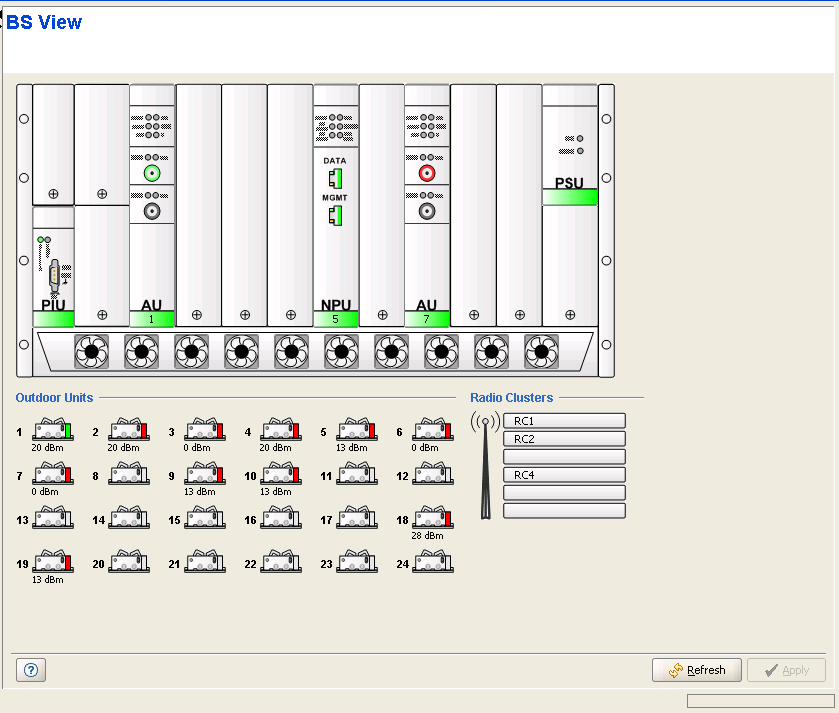Click outdoor unit 5 with 13 dBm
The width and height of the screenshot is (839, 713).
click(356, 431)
